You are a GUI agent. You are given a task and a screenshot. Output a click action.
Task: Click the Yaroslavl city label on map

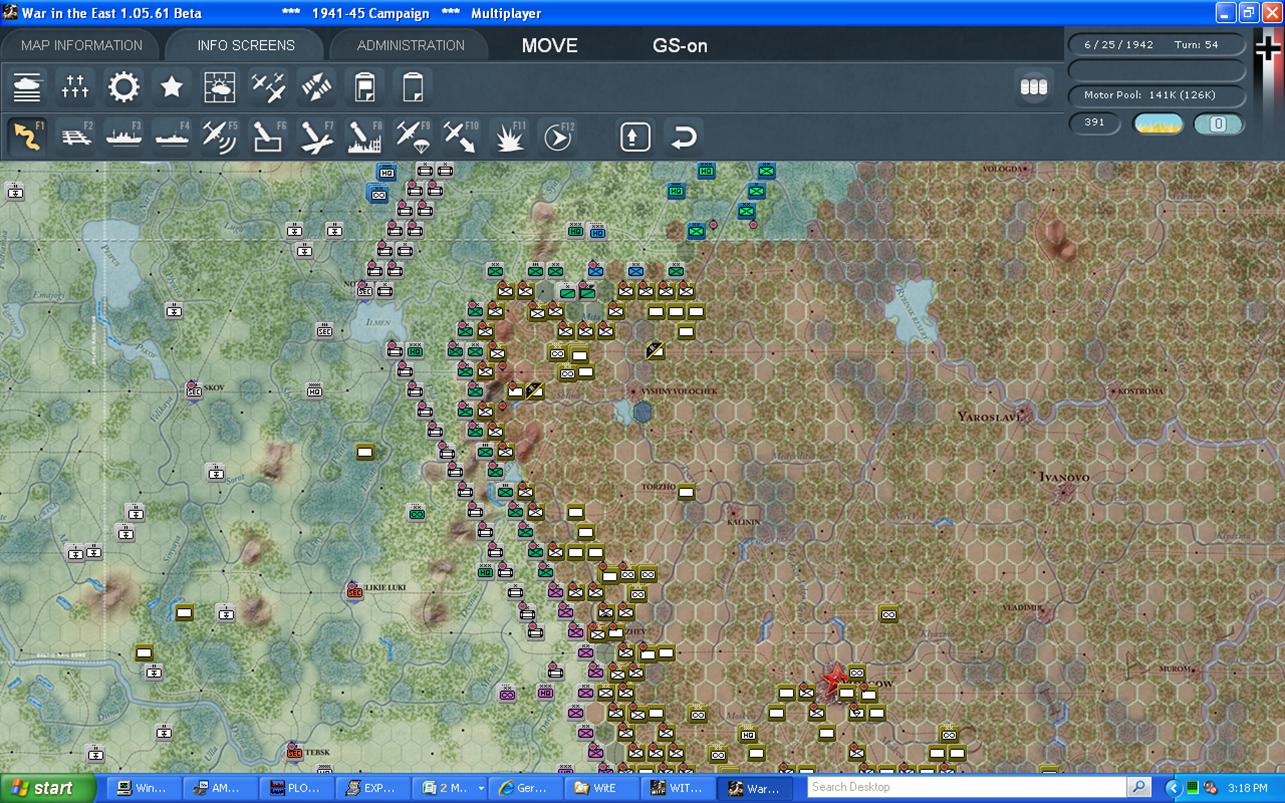coord(990,416)
